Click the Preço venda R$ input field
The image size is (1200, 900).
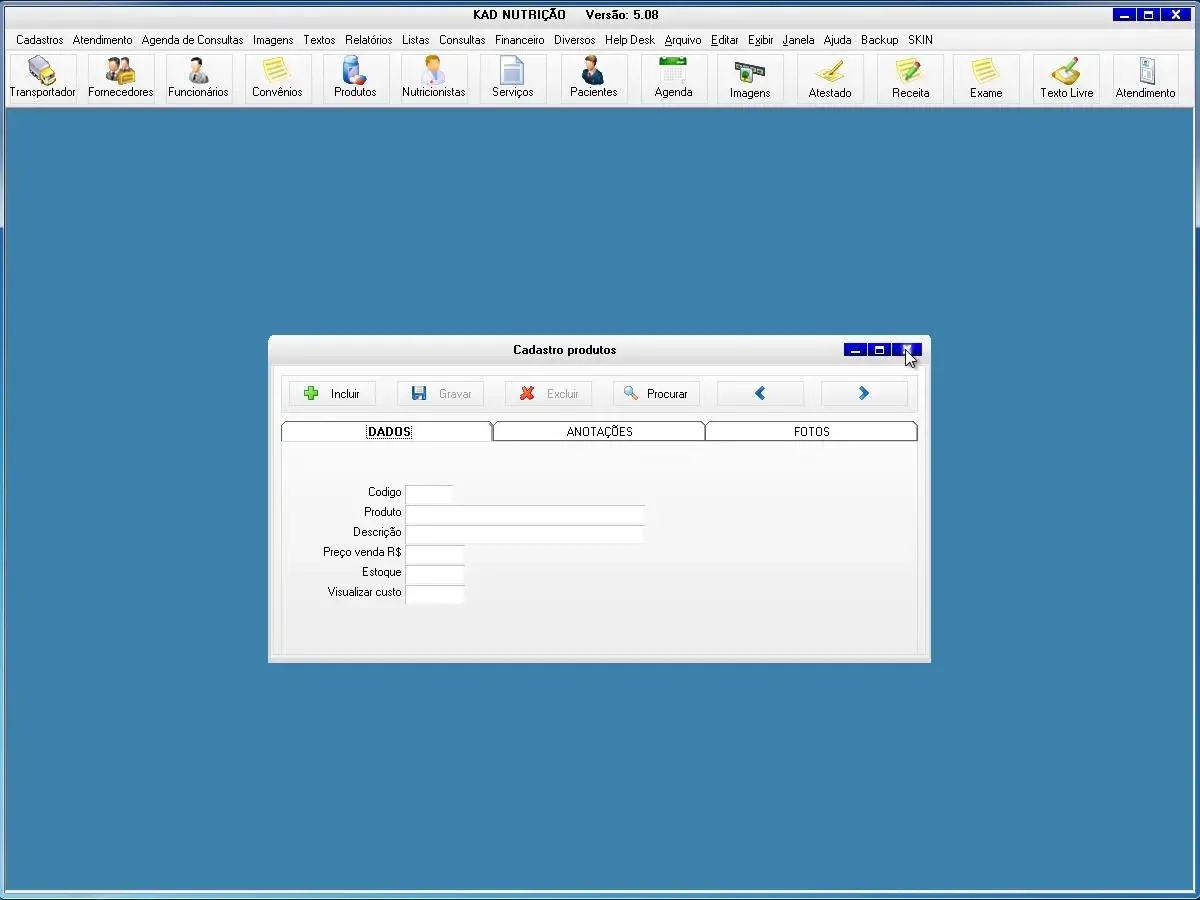coord(435,553)
